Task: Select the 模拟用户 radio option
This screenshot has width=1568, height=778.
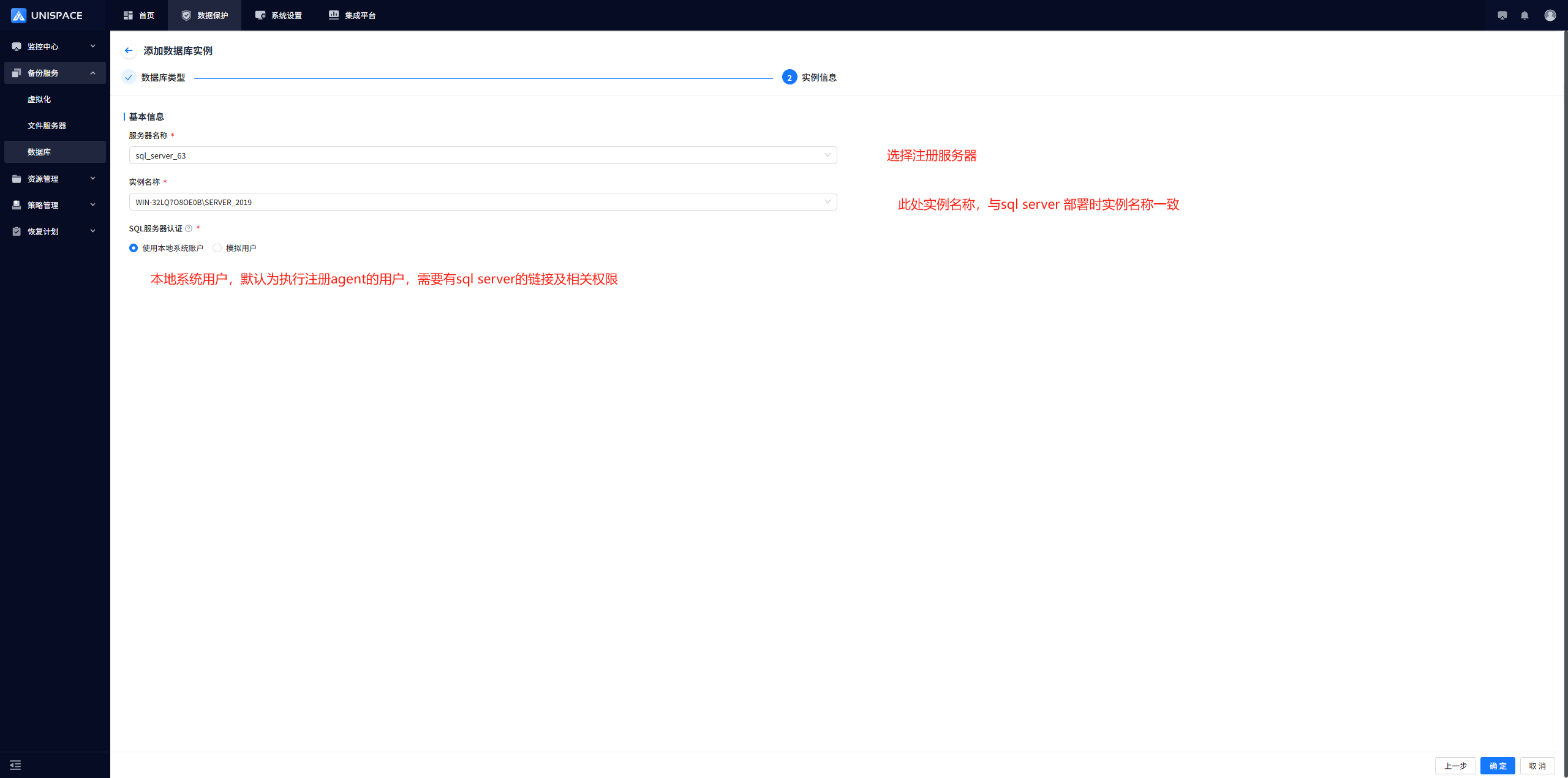Action: pyautogui.click(x=217, y=248)
